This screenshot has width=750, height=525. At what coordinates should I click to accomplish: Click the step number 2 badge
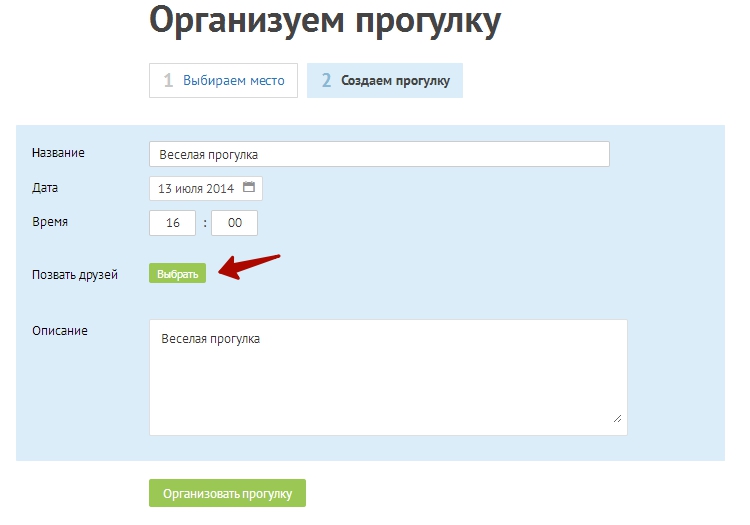(326, 81)
